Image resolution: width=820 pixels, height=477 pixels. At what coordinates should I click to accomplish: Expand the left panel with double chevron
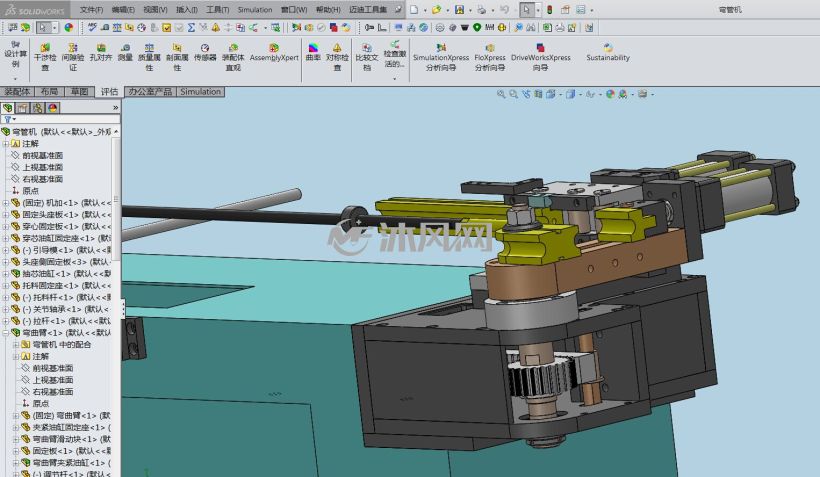click(116, 108)
